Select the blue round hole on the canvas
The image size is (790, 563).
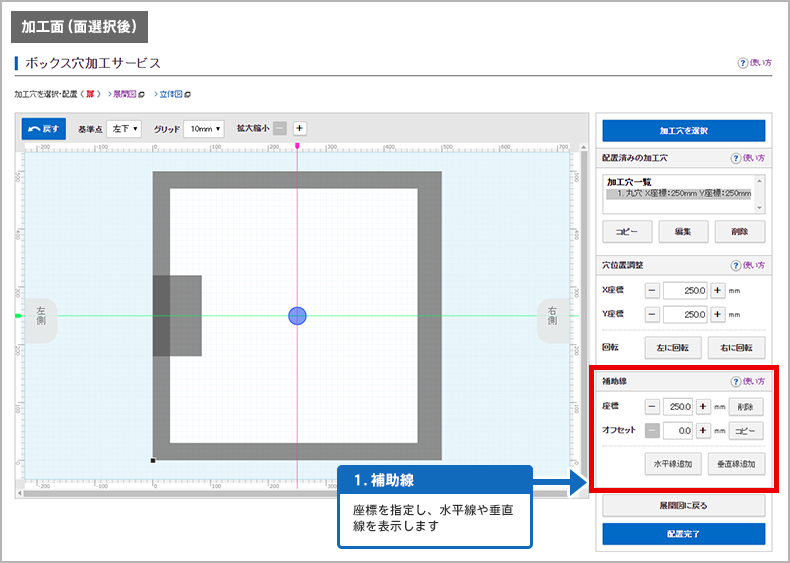pyautogui.click(x=297, y=316)
